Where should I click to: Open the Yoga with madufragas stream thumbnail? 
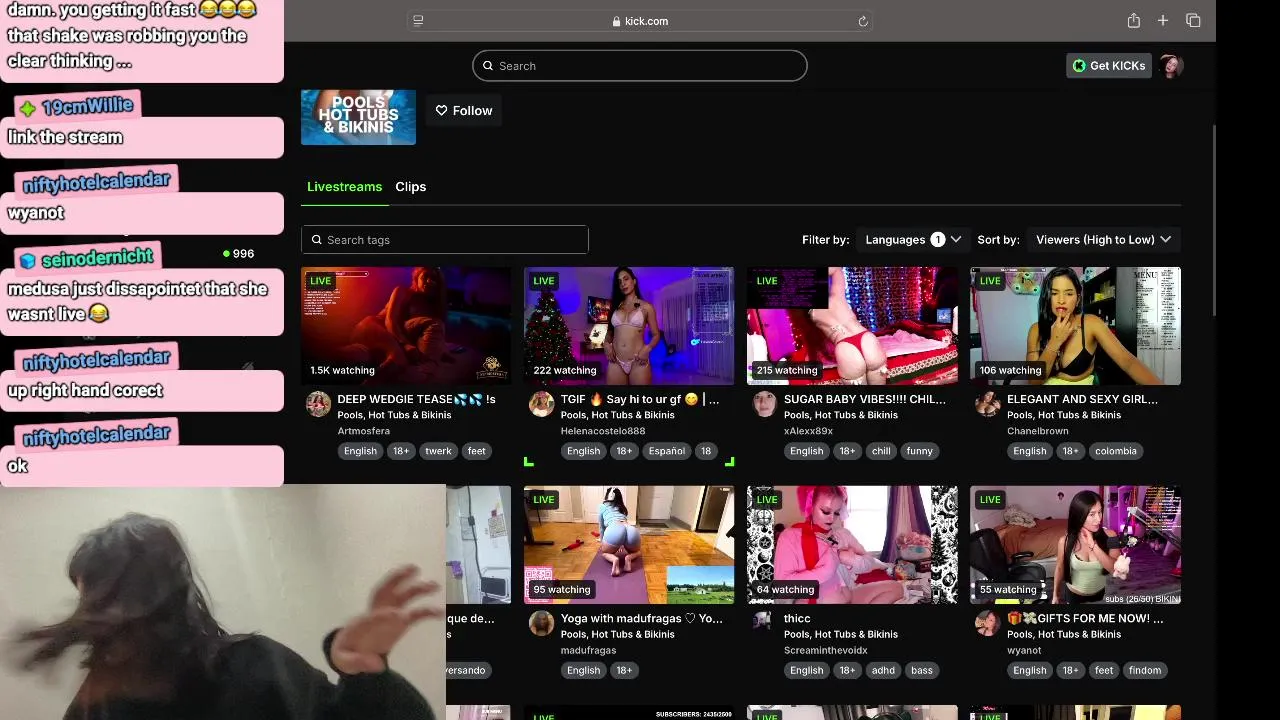coord(629,545)
